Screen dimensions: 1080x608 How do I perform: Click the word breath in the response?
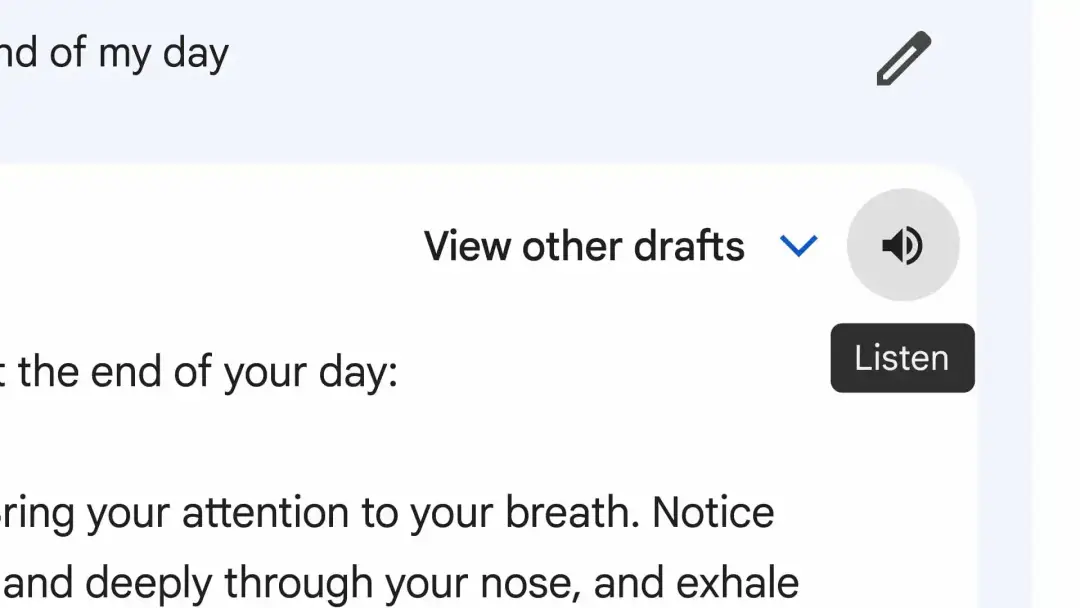point(572,512)
